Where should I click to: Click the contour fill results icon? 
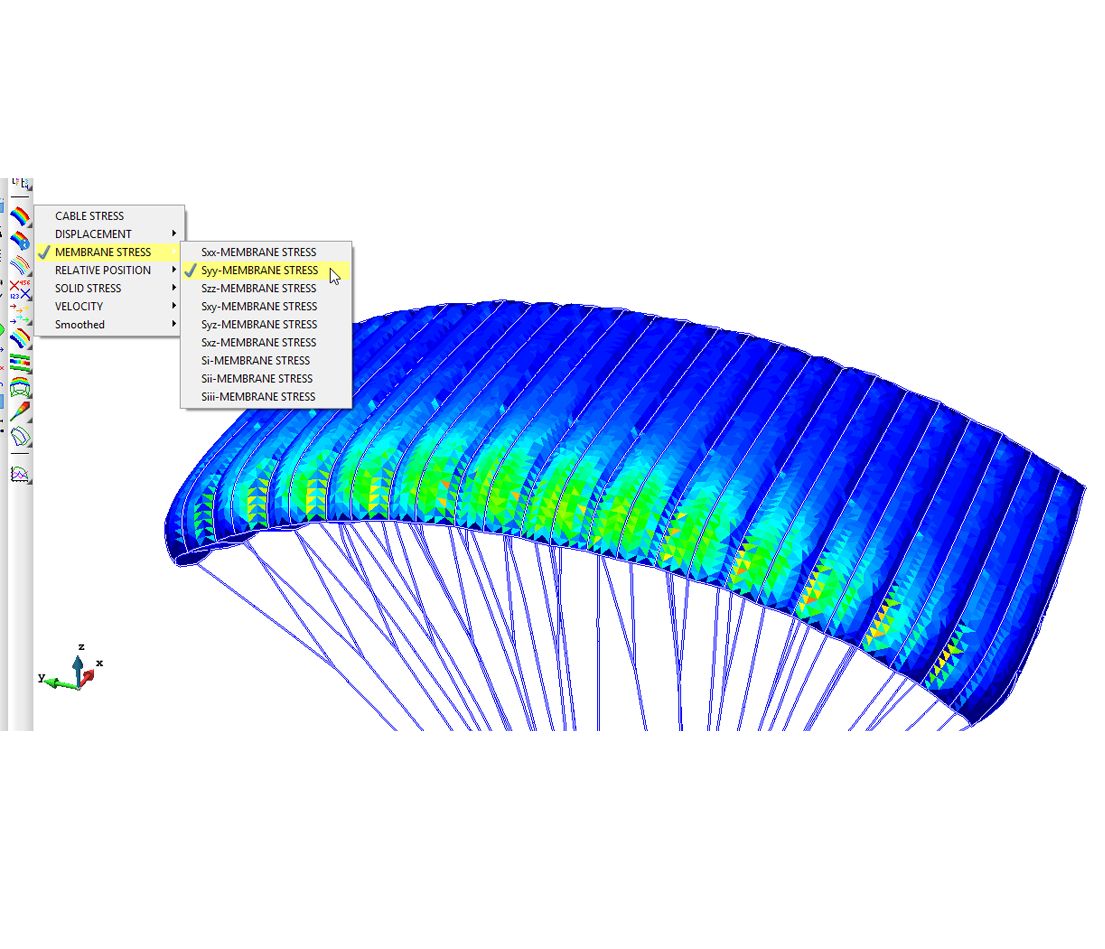point(20,215)
